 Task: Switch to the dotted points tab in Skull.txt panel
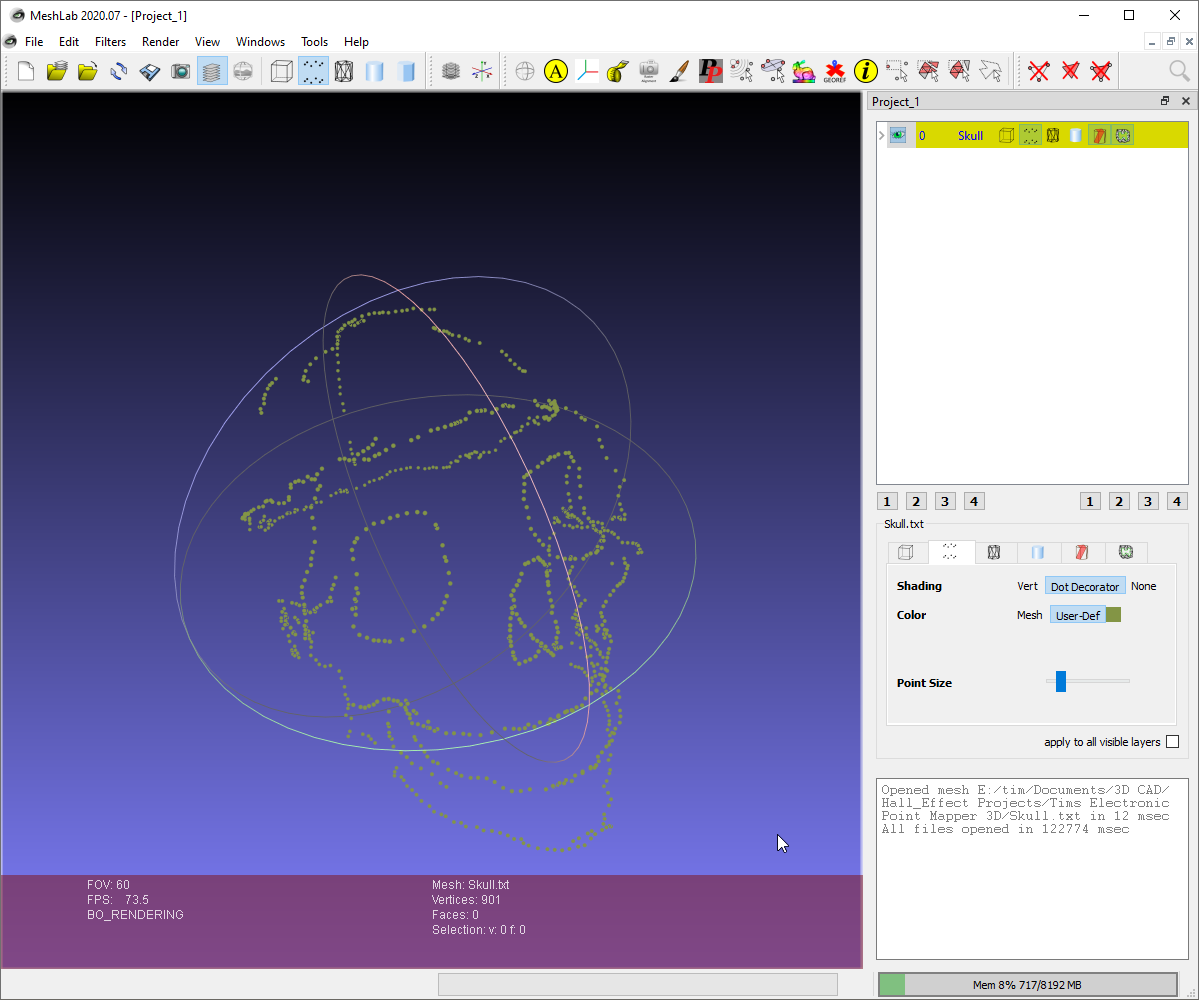tap(951, 552)
